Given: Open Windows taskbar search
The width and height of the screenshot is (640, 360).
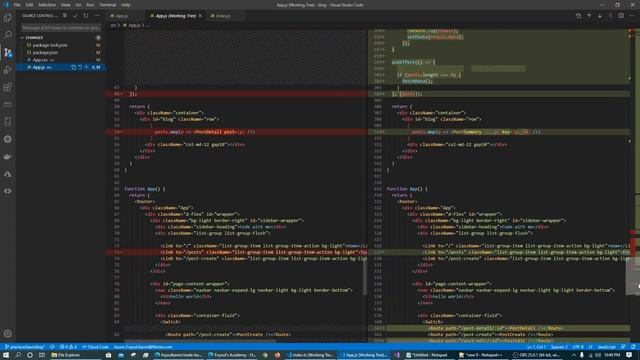Looking at the screenshot, I should click(x=18, y=355).
